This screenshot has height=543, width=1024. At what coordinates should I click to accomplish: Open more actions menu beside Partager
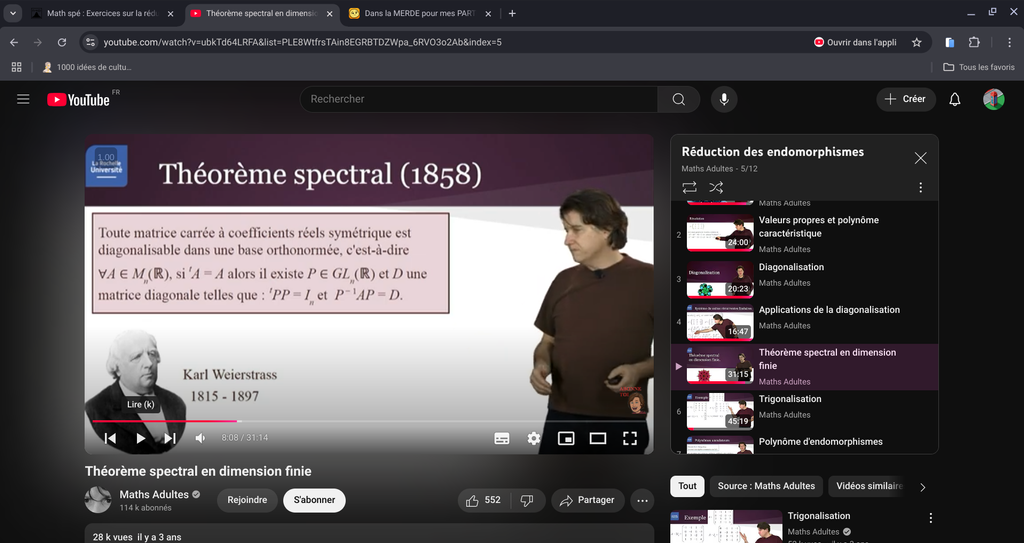pos(642,500)
